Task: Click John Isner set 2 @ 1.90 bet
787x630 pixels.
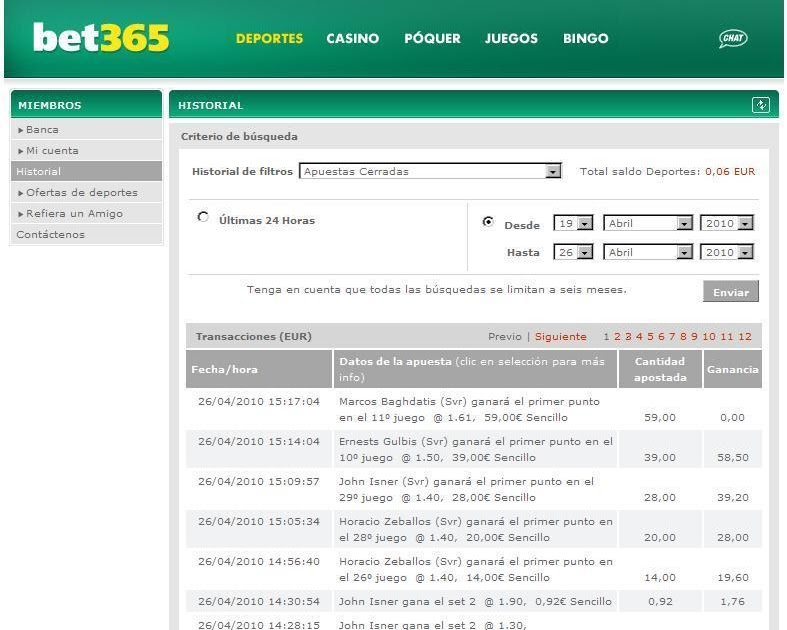Action: (x=475, y=601)
